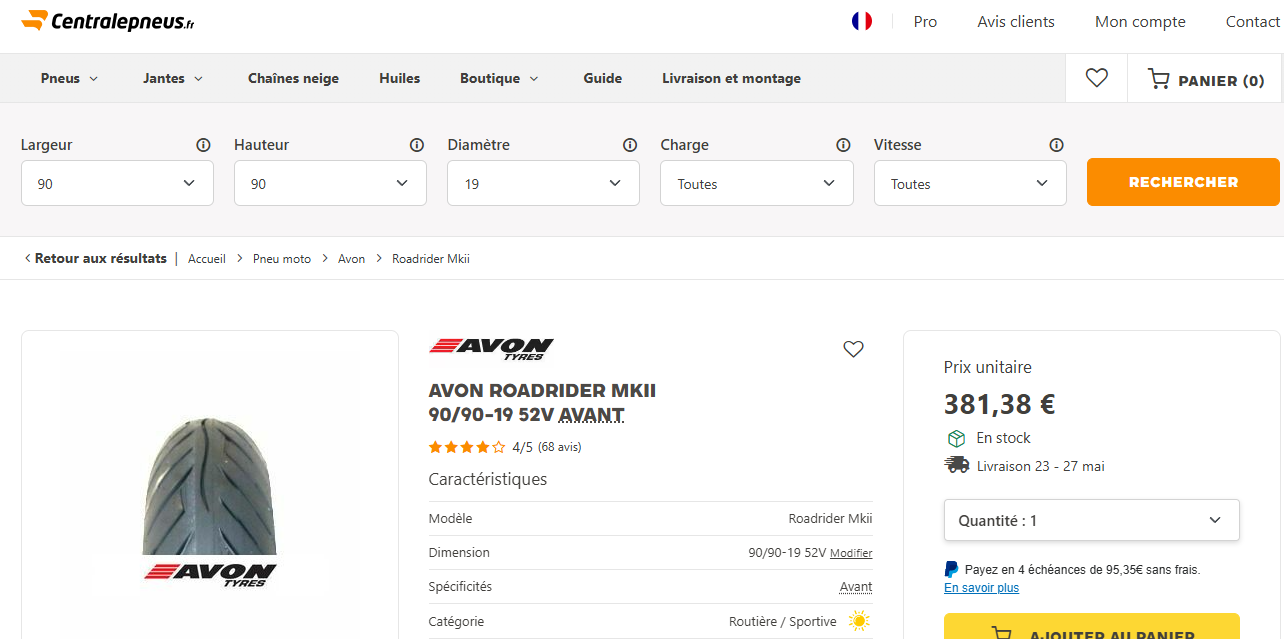Viewport: 1284px width, 639px height.
Task: Open Mon compte link
Action: click(x=1140, y=21)
